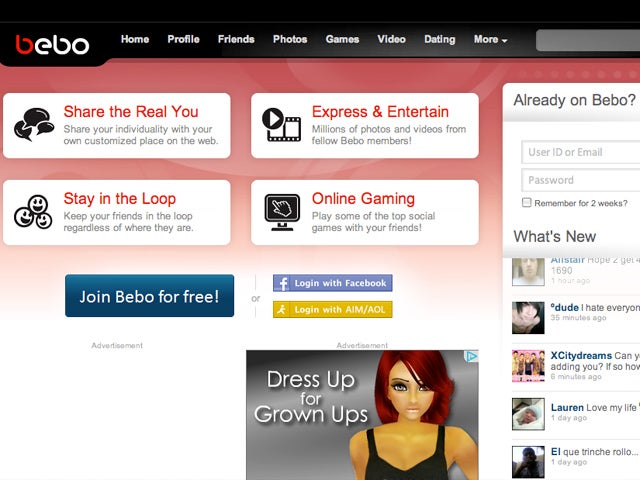Open the Games section

342,39
